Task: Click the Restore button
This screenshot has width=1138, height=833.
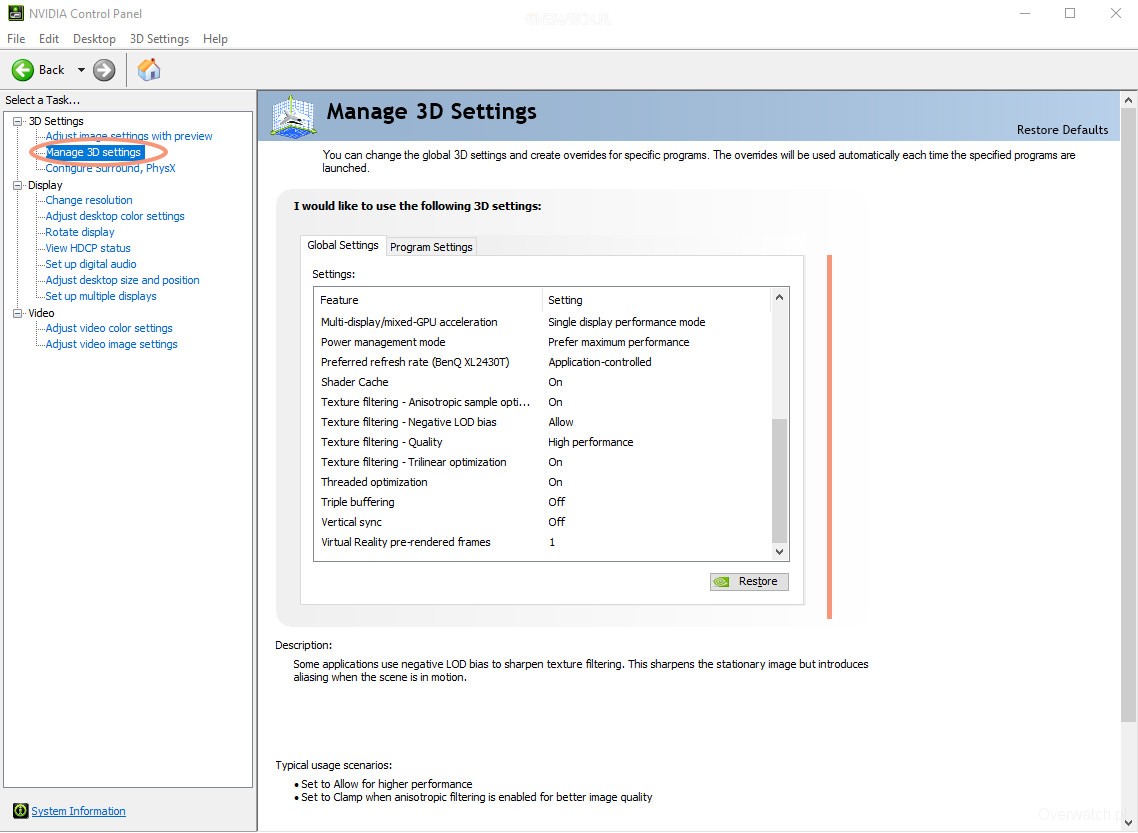Action: coord(749,581)
